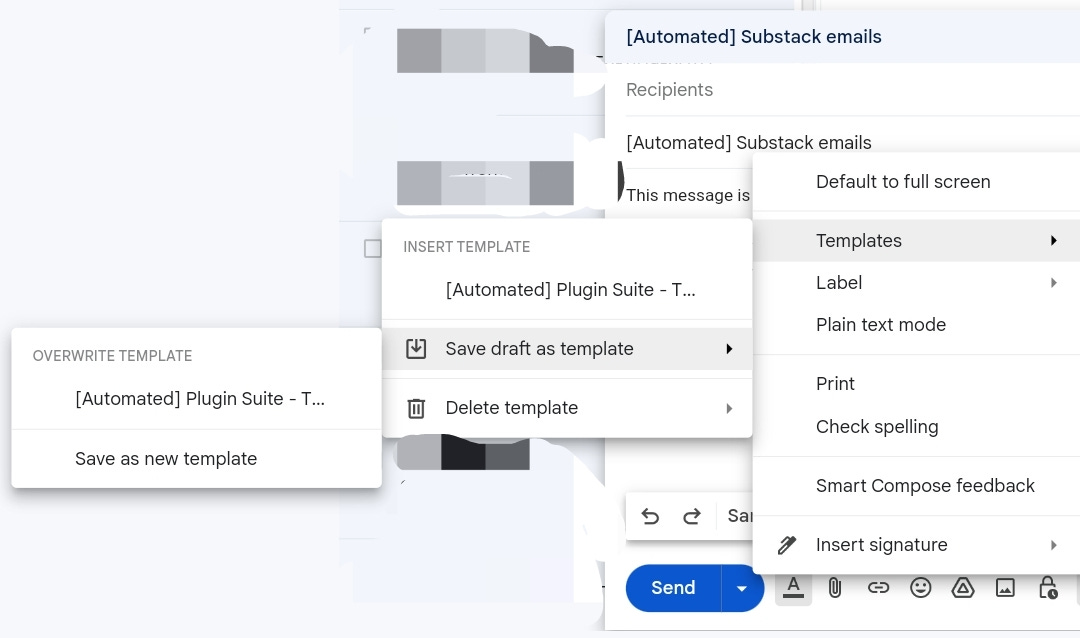The width and height of the screenshot is (1080, 638).
Task: Insert the Plugin Suite template
Action: click(567, 290)
